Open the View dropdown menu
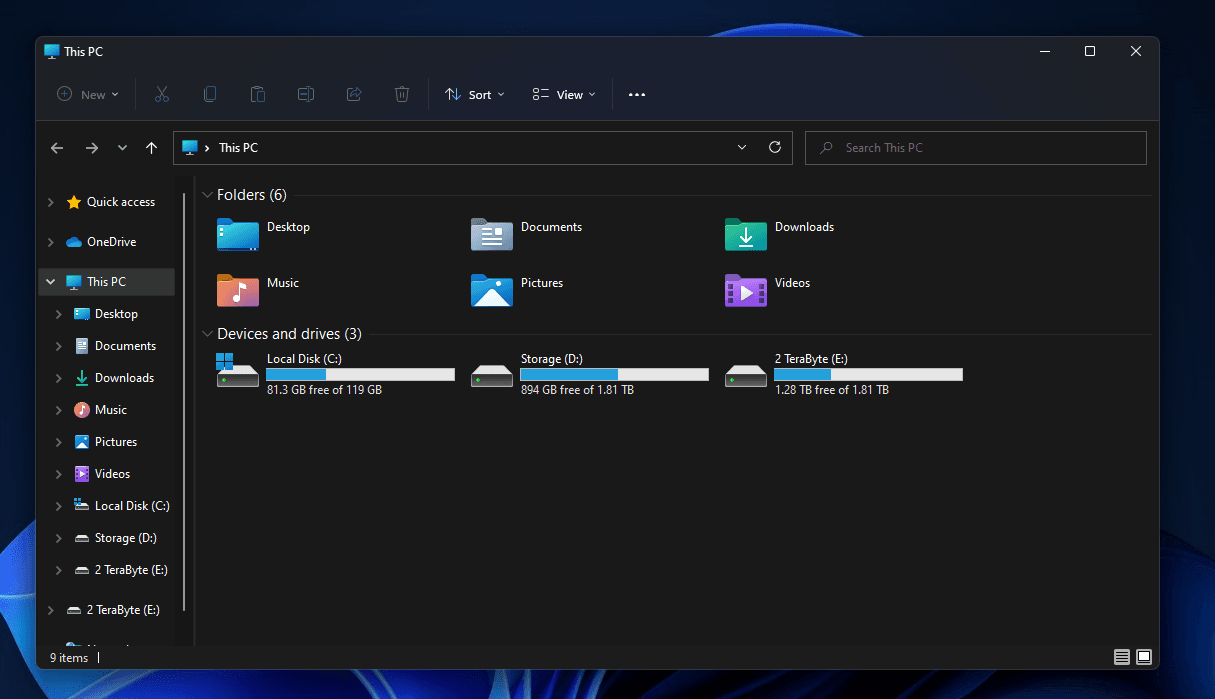This screenshot has height=699, width=1215. tap(564, 94)
